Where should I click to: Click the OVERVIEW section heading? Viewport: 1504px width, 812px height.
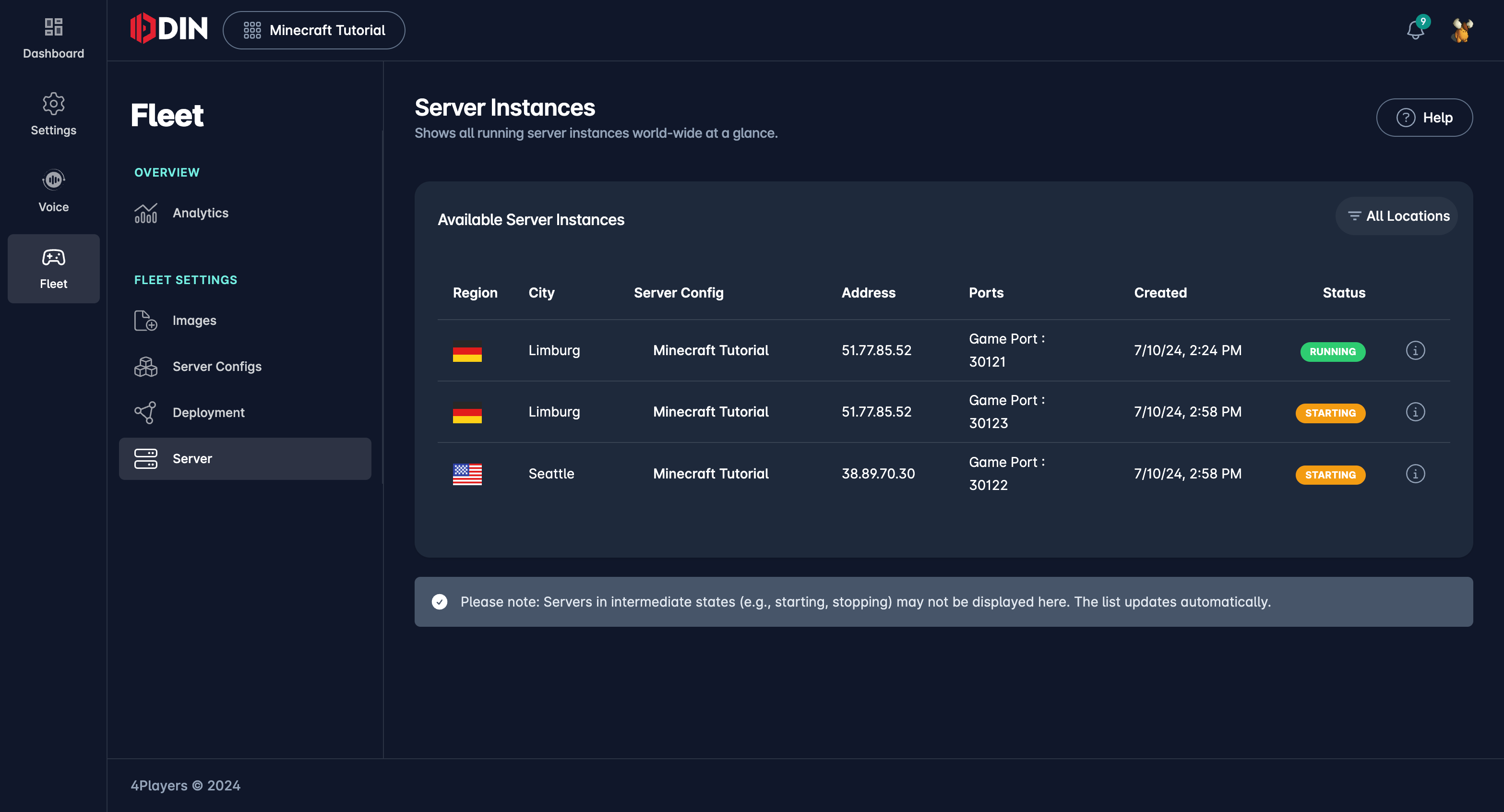pos(167,172)
